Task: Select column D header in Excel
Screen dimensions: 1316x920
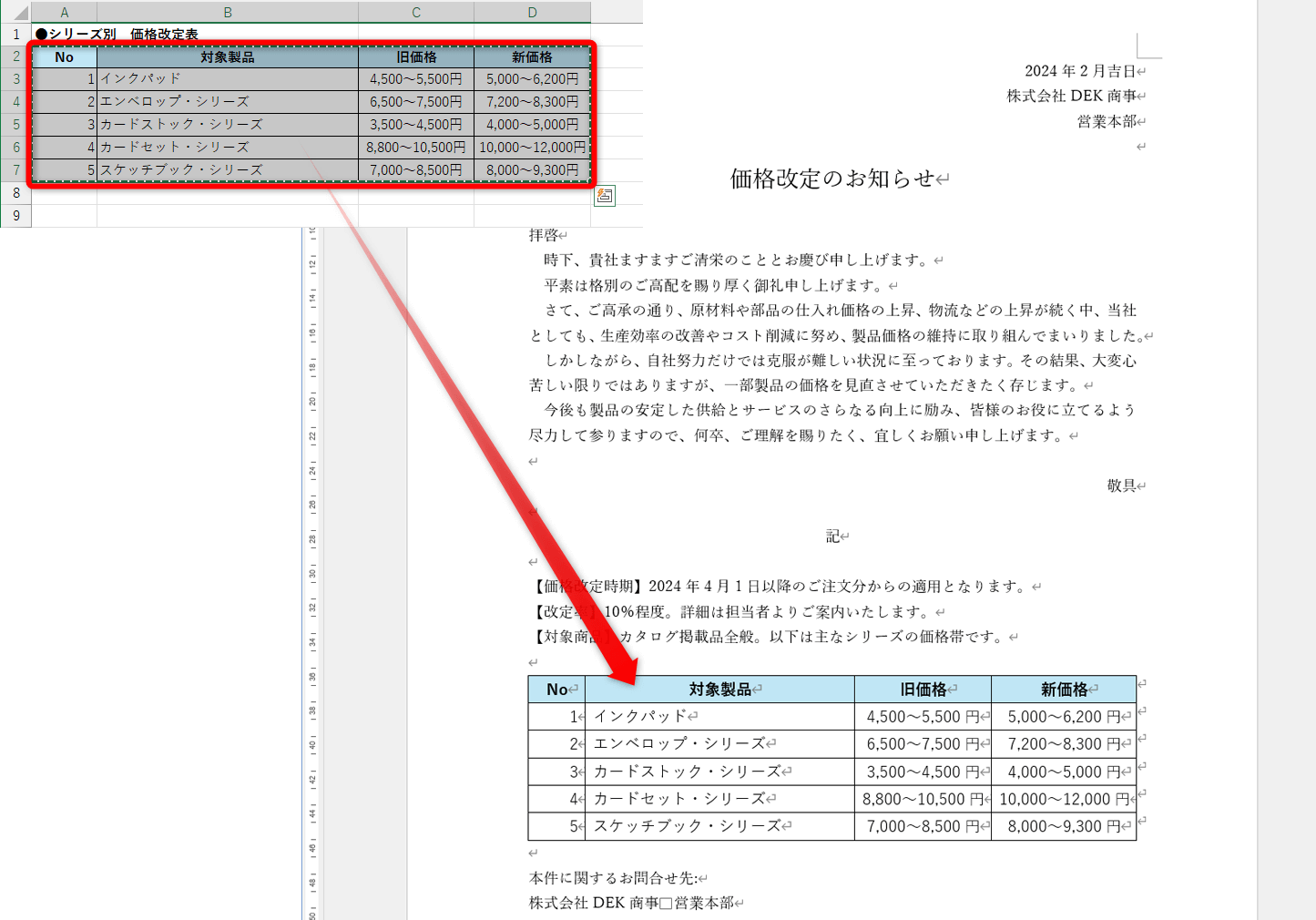Action: (532, 12)
